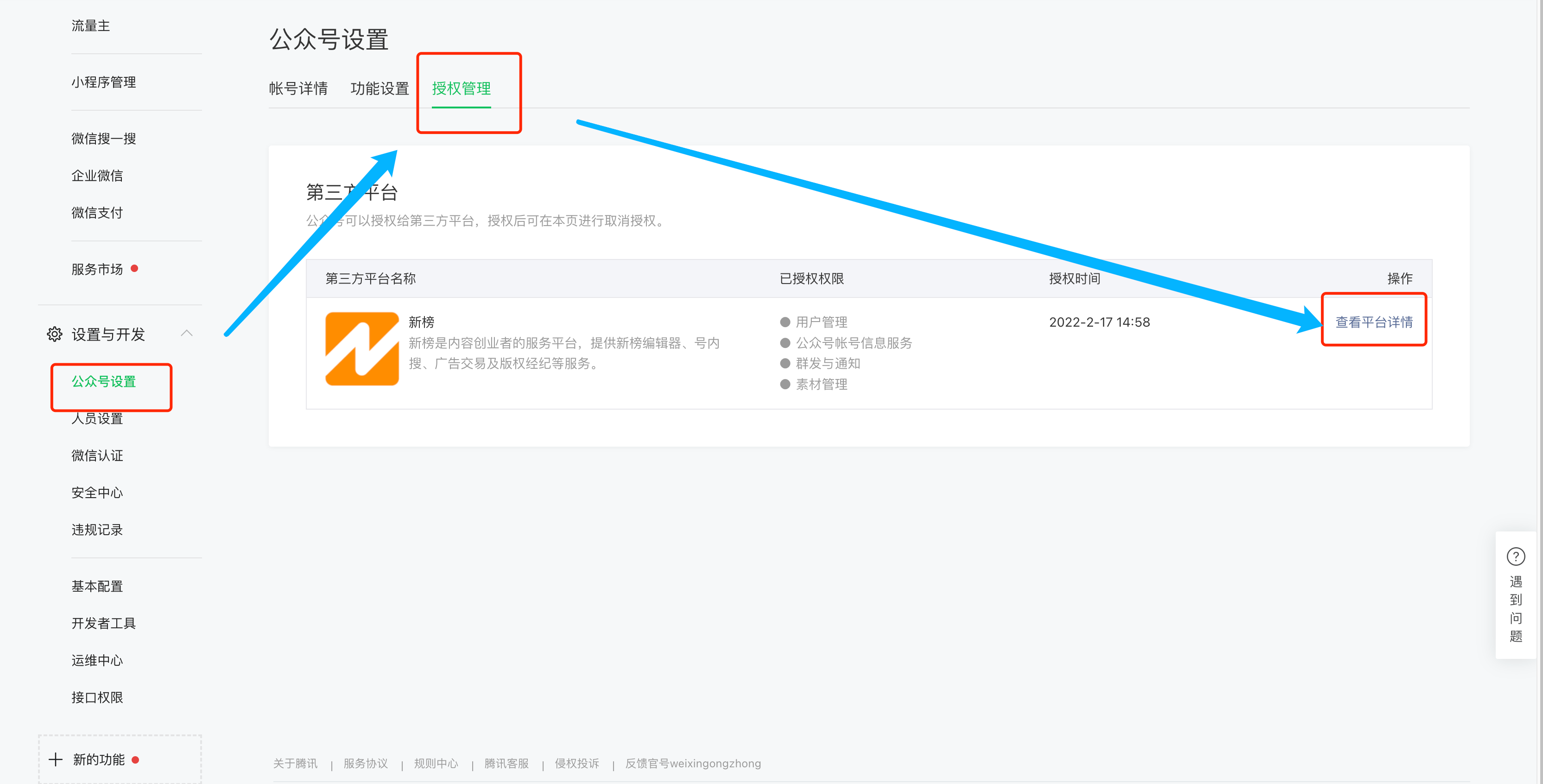The image size is (1543, 784).
Task: Switch to the 帐号详情 tab
Action: [x=298, y=89]
